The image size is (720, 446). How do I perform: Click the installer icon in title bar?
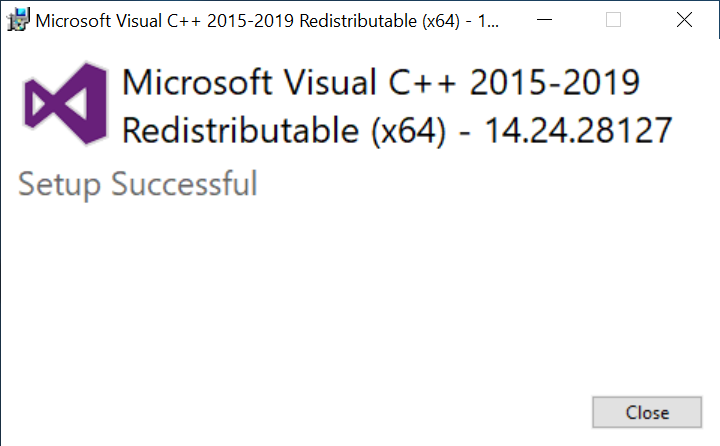(18, 19)
